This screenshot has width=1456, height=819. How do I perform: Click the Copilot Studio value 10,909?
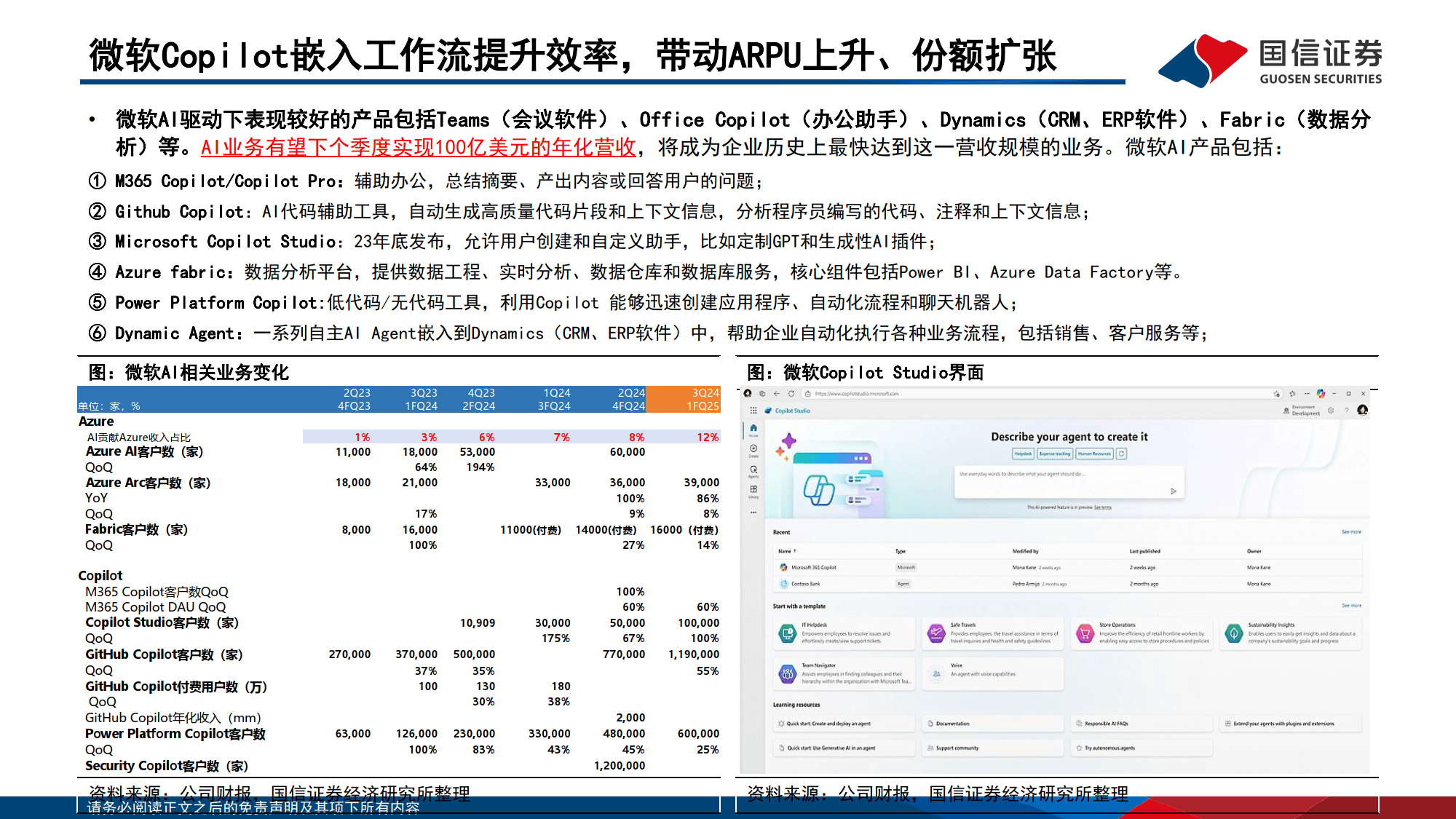coord(478,623)
